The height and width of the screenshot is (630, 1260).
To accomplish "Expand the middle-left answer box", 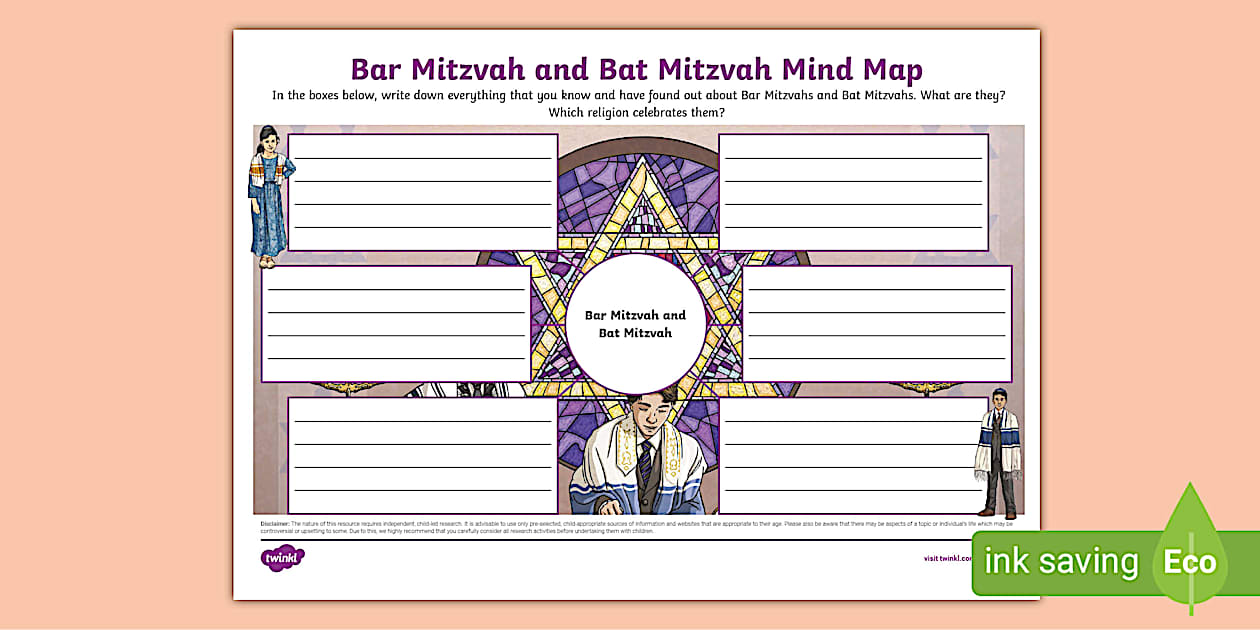I will pos(395,322).
